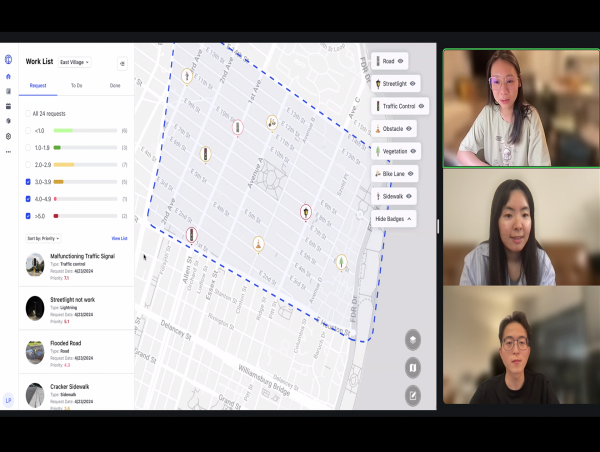Check the 2.0-2.9 priority checkbox
Screen dimensions: 600x452
point(28,165)
